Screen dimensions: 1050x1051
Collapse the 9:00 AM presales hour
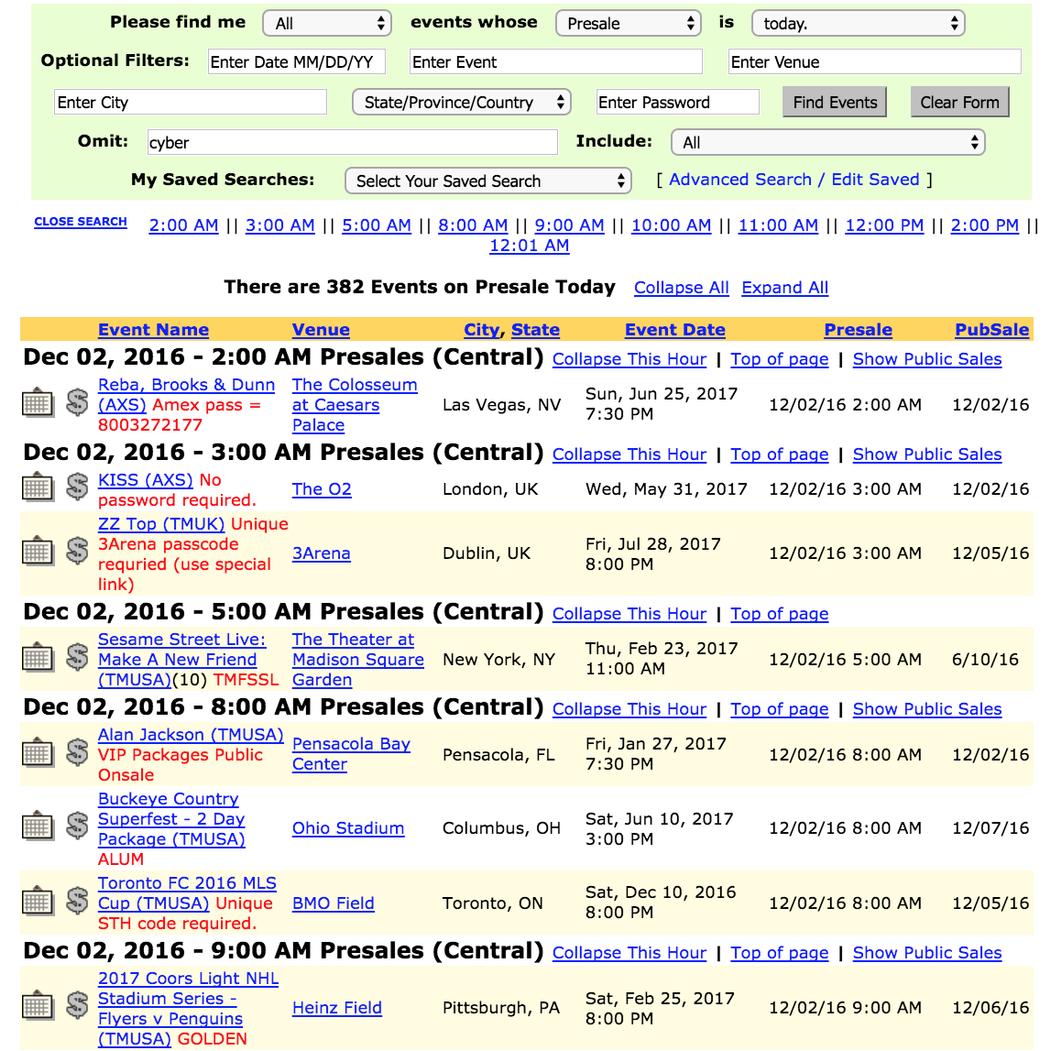click(629, 953)
